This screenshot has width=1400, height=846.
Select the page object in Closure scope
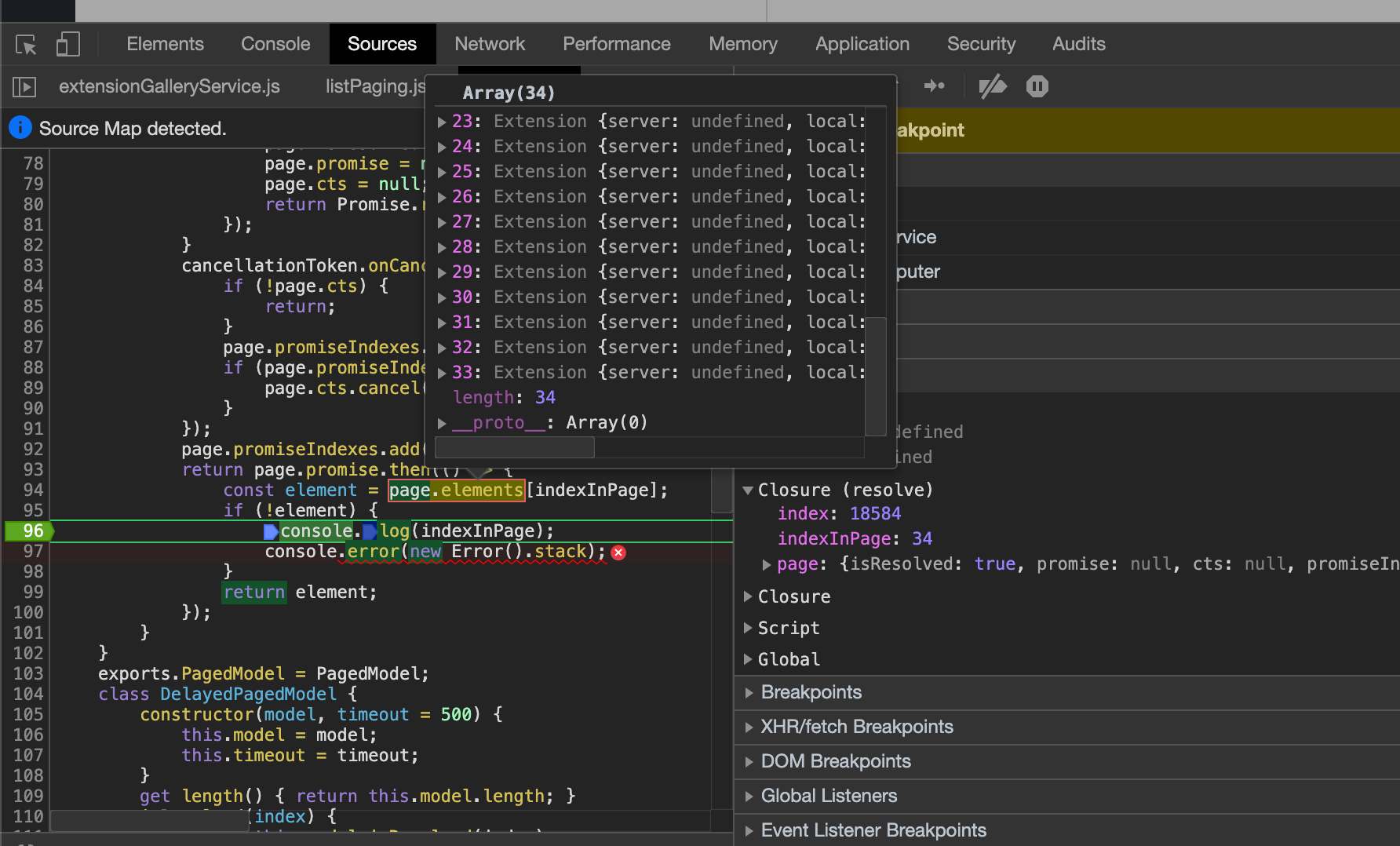799,563
